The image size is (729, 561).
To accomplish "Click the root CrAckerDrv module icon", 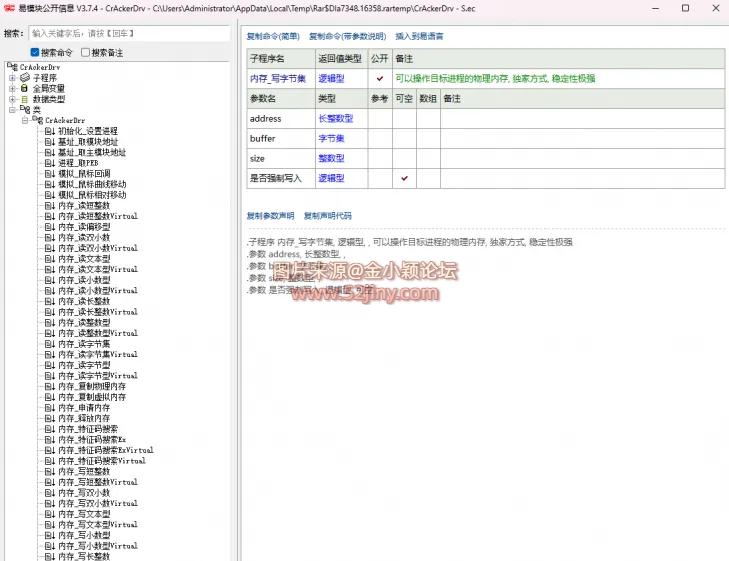I will [x=13, y=67].
